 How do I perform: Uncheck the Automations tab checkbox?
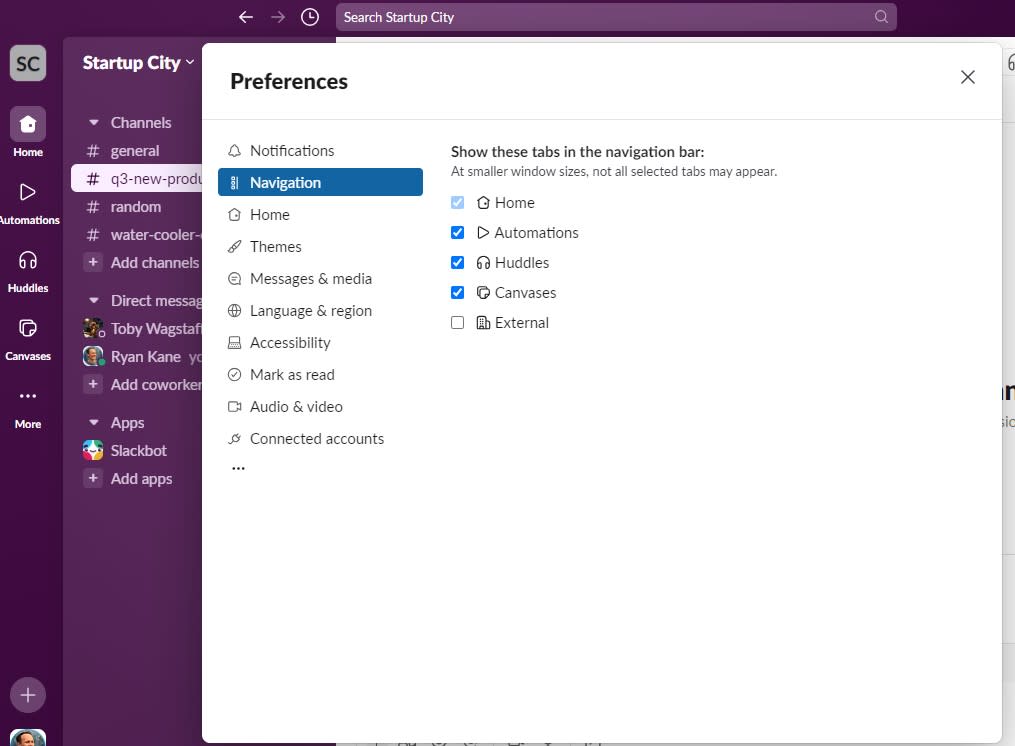tap(458, 232)
